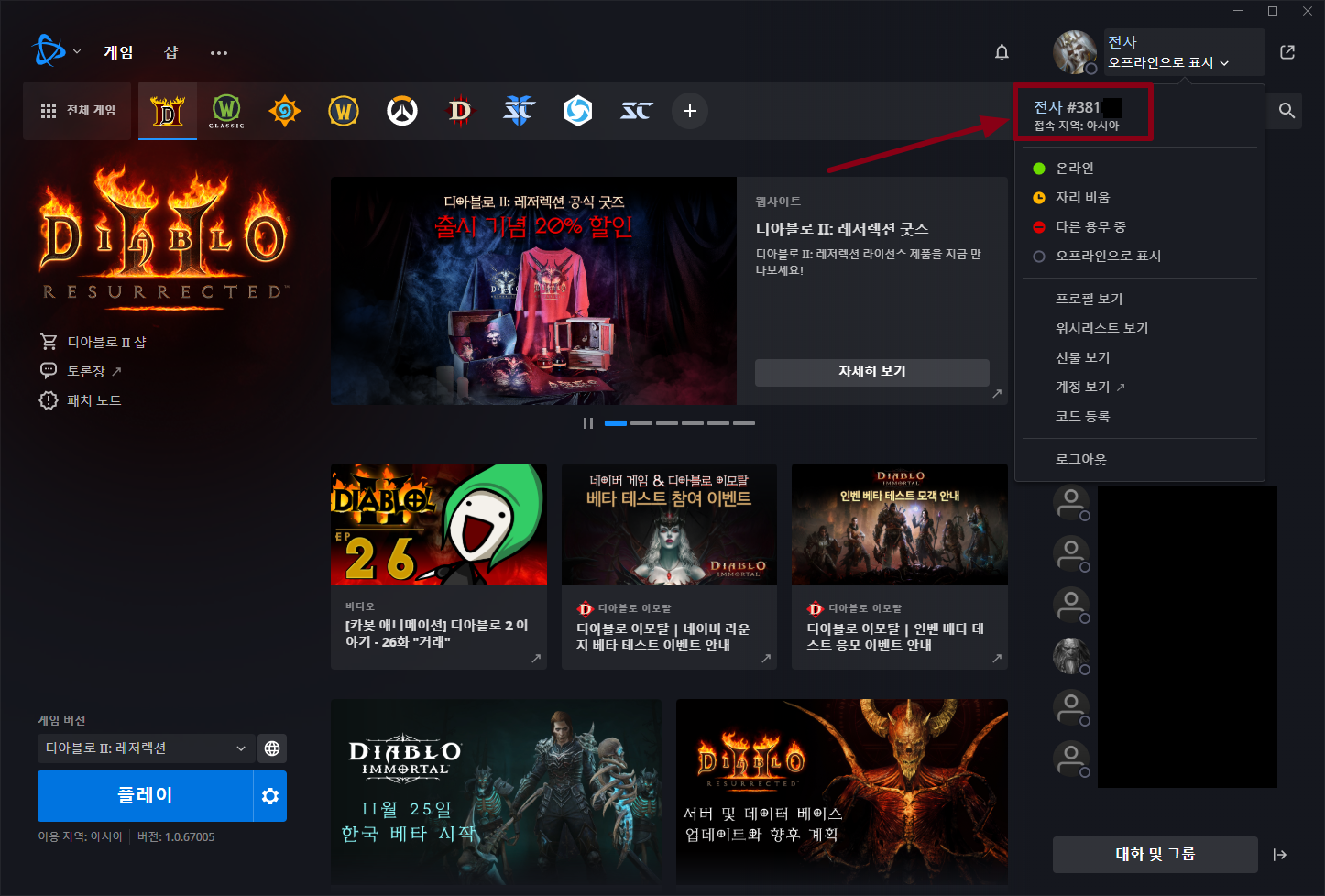Click the user avatar picture
The image size is (1325, 896).
1075,52
